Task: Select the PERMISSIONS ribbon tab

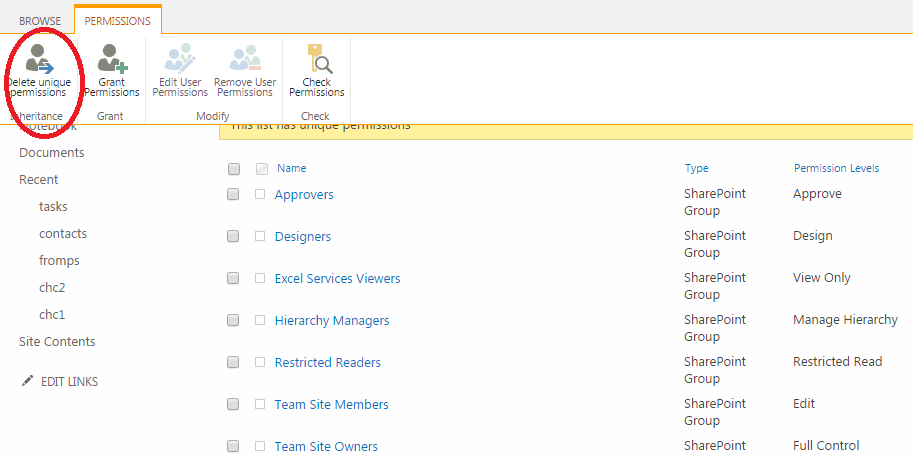Action: [118, 21]
